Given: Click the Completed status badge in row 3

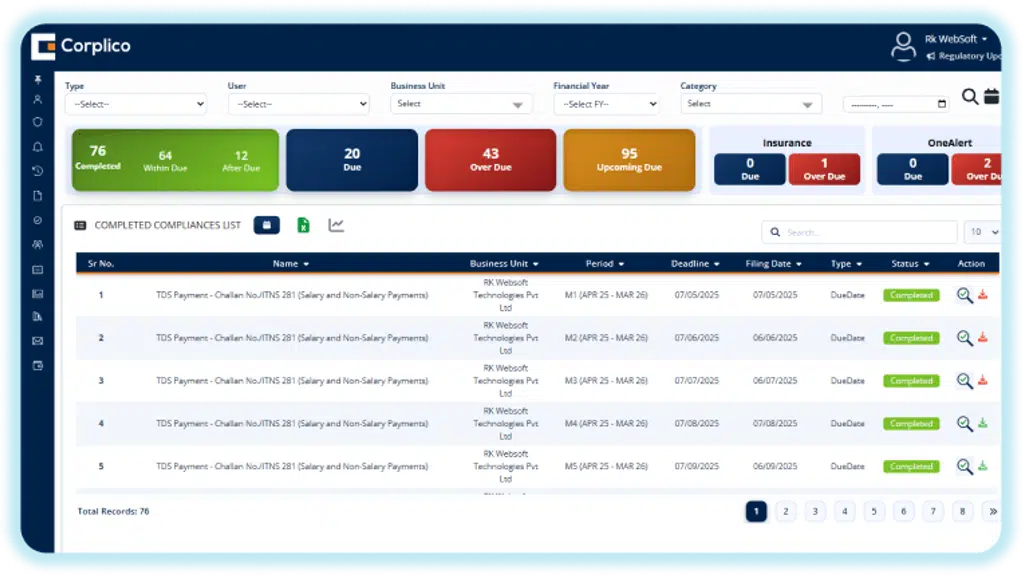Looking at the screenshot, I should pyautogui.click(x=911, y=381).
